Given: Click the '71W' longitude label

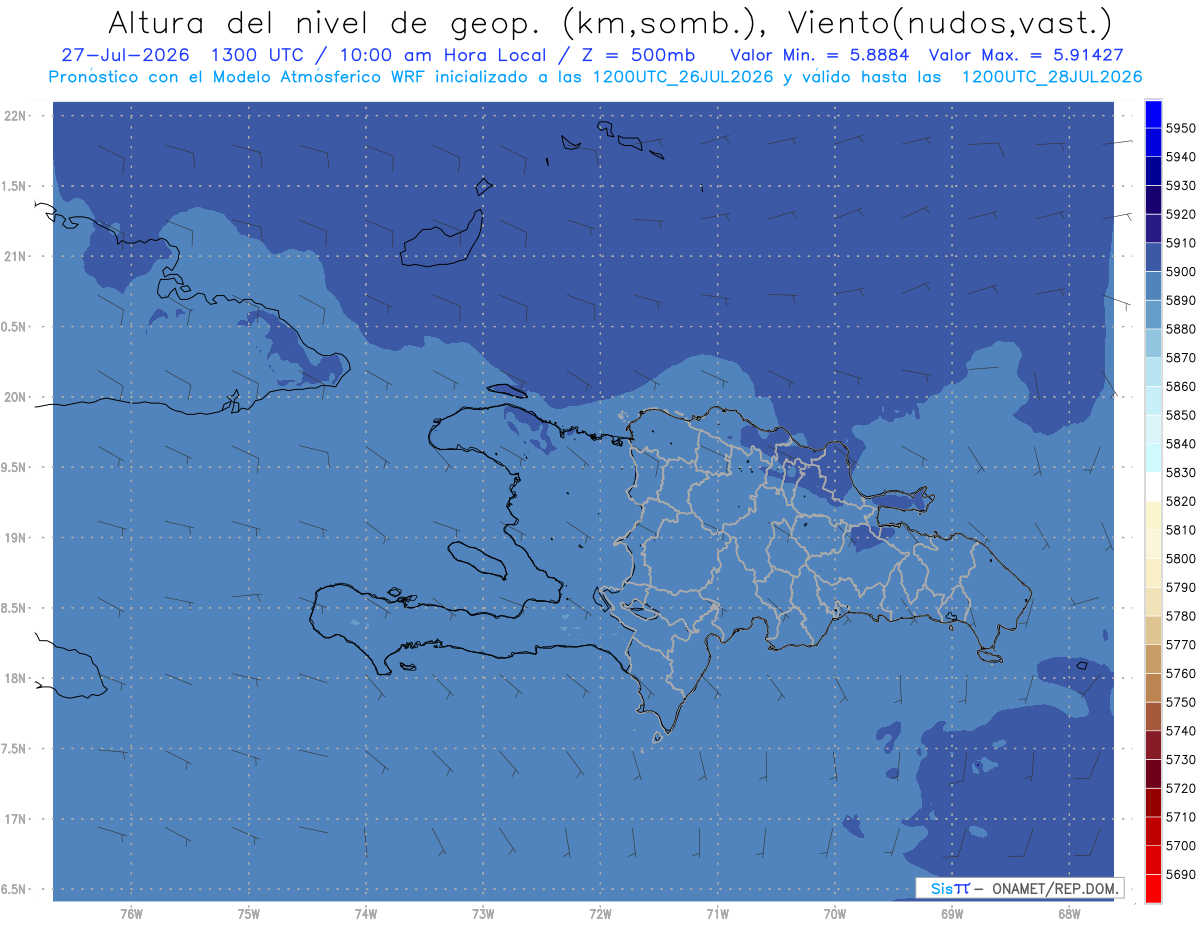Looking at the screenshot, I should [717, 914].
